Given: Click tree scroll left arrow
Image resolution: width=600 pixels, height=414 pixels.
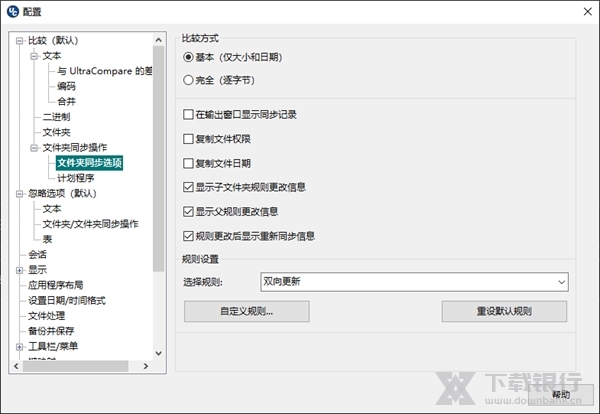Looking at the screenshot, I should coord(16,366).
